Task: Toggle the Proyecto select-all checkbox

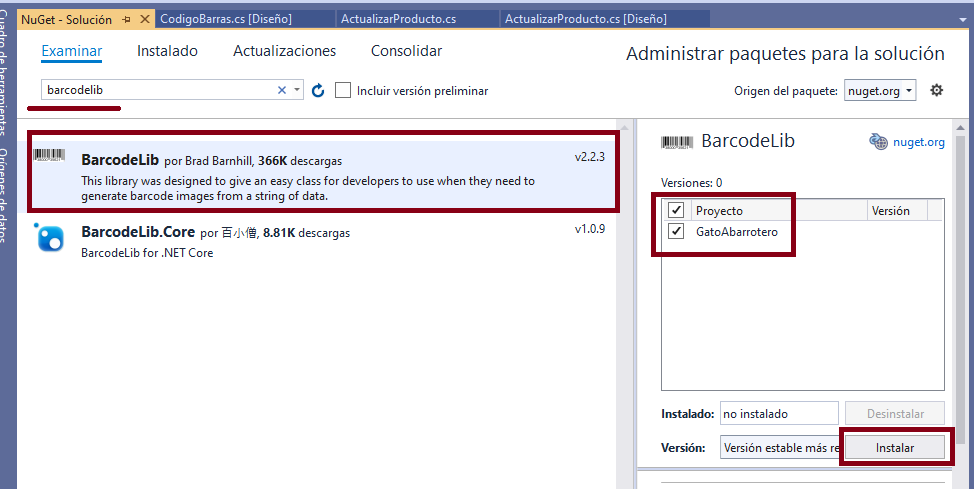Action: pyautogui.click(x=676, y=210)
